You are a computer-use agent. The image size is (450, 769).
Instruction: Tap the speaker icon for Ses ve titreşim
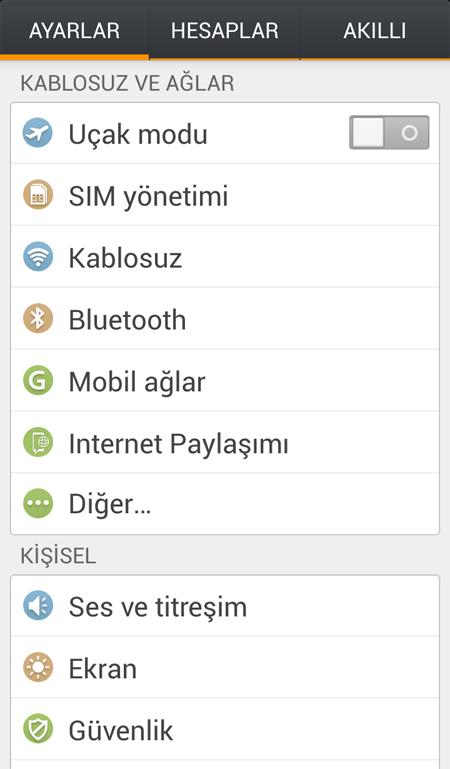38,606
